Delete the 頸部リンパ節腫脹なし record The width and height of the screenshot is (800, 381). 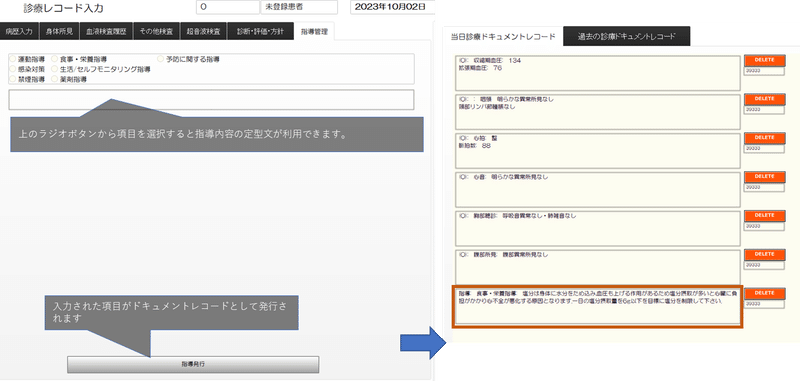coord(764,98)
